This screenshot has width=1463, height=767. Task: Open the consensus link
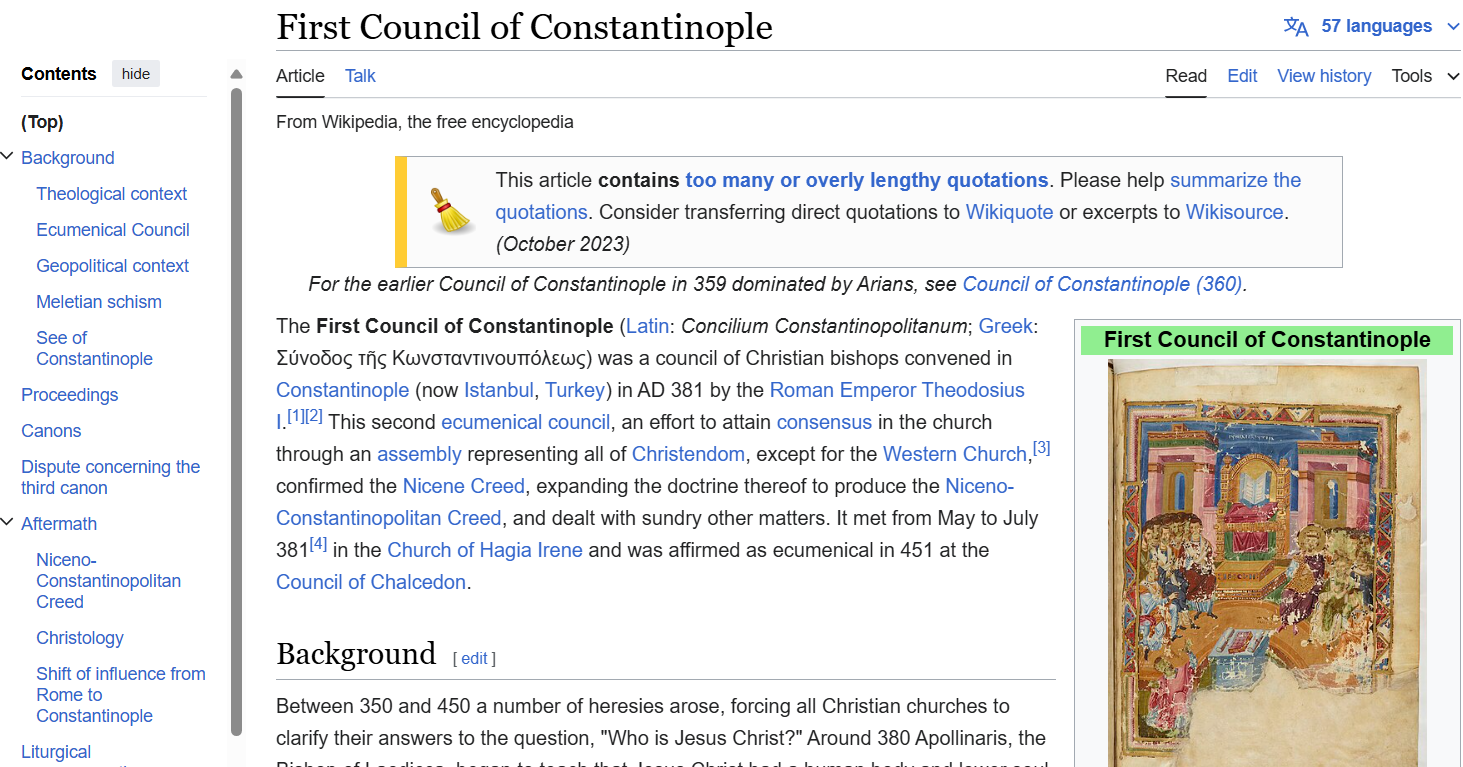(824, 422)
